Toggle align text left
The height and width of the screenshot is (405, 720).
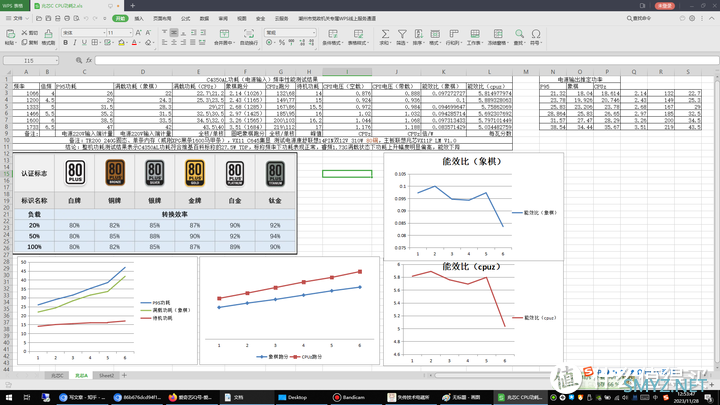pyautogui.click(x=164, y=43)
